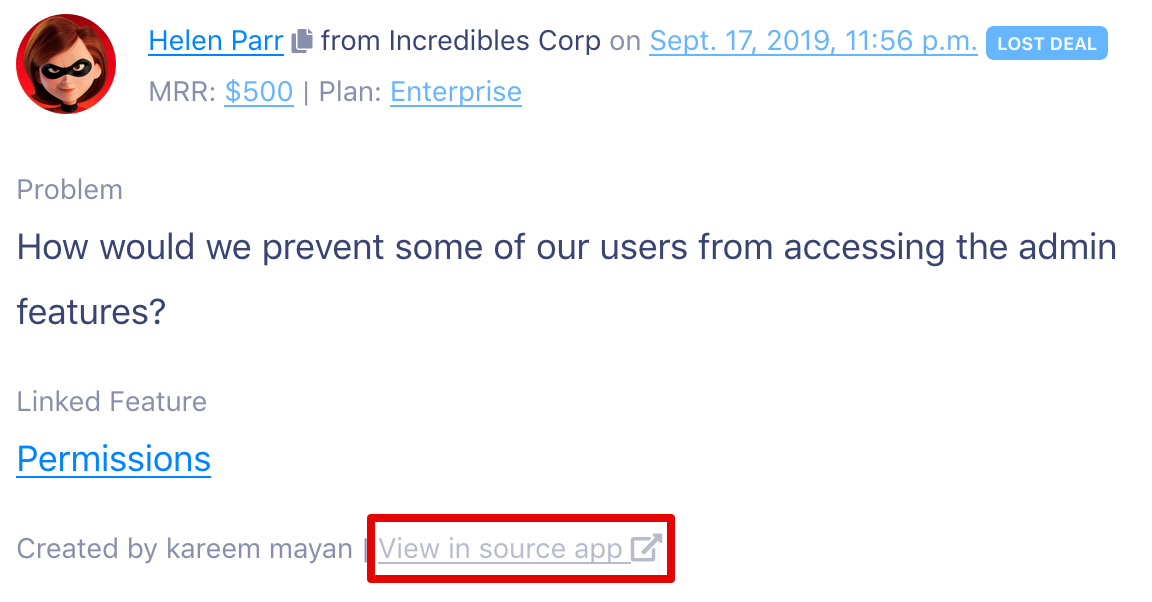This screenshot has height=602, width=1152.
Task: Click the LOST DEAL badge
Action: 1046,43
